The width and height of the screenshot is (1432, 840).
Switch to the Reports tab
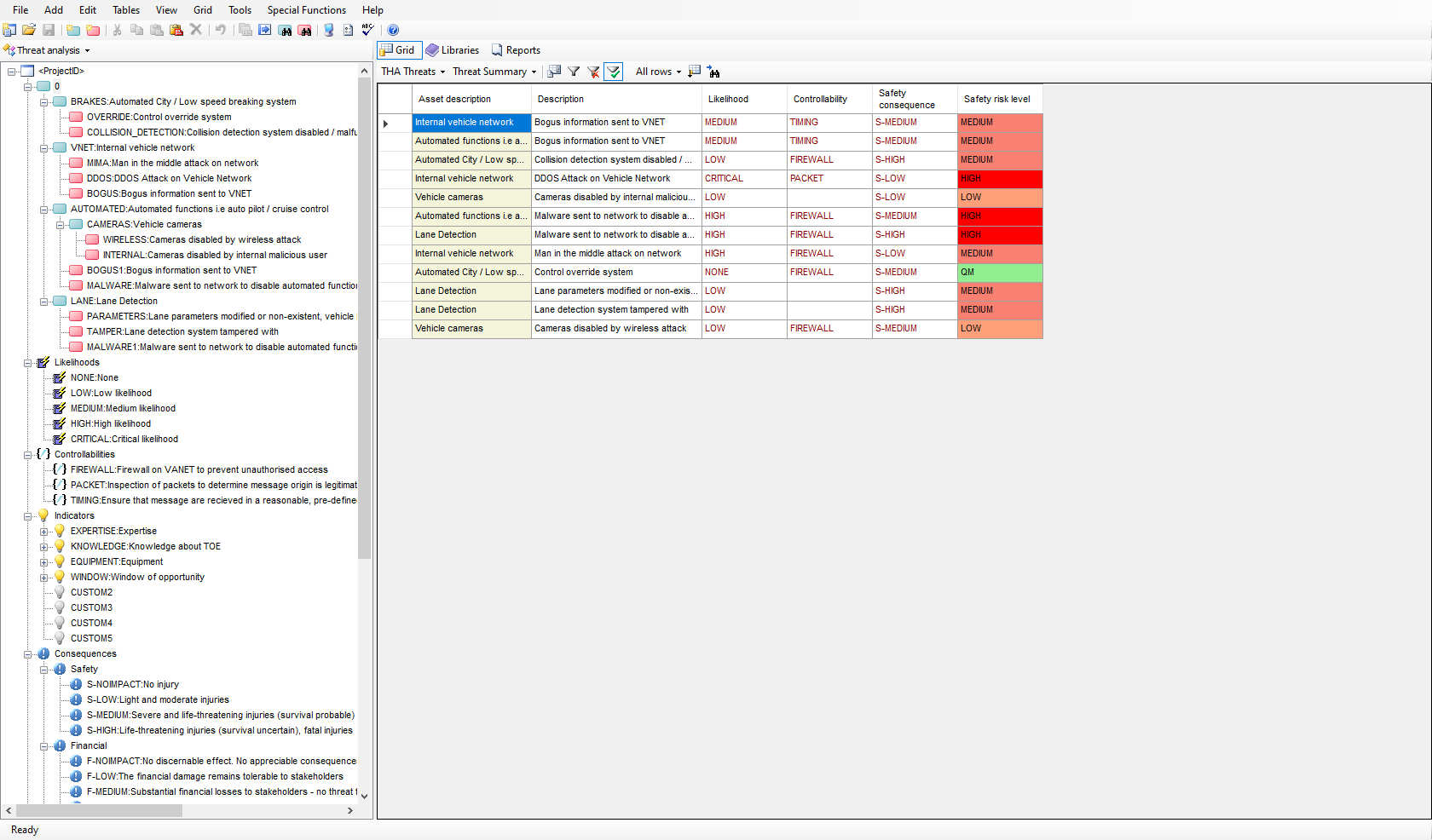[x=516, y=50]
